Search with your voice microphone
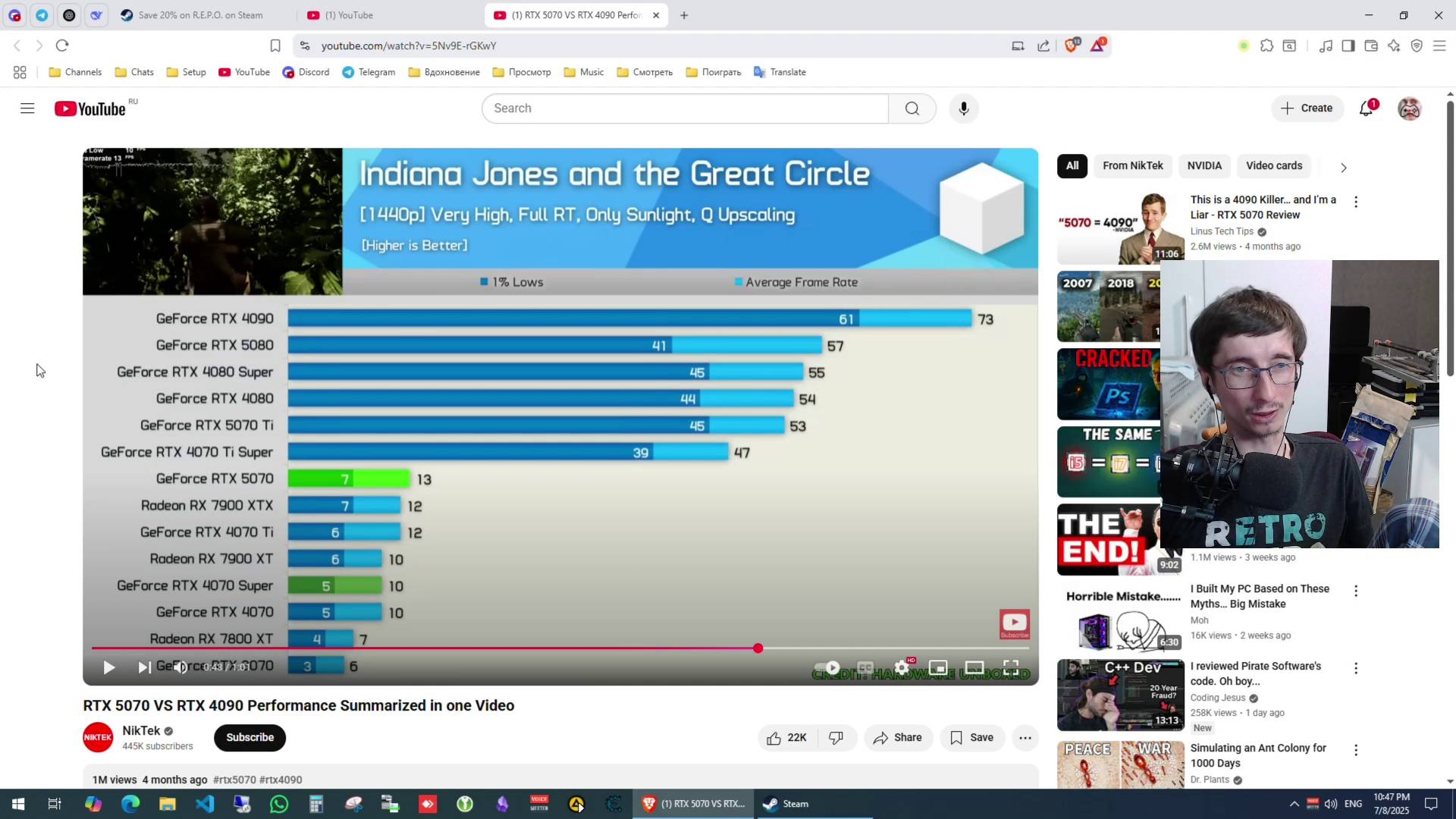This screenshot has height=819, width=1456. 964,108
